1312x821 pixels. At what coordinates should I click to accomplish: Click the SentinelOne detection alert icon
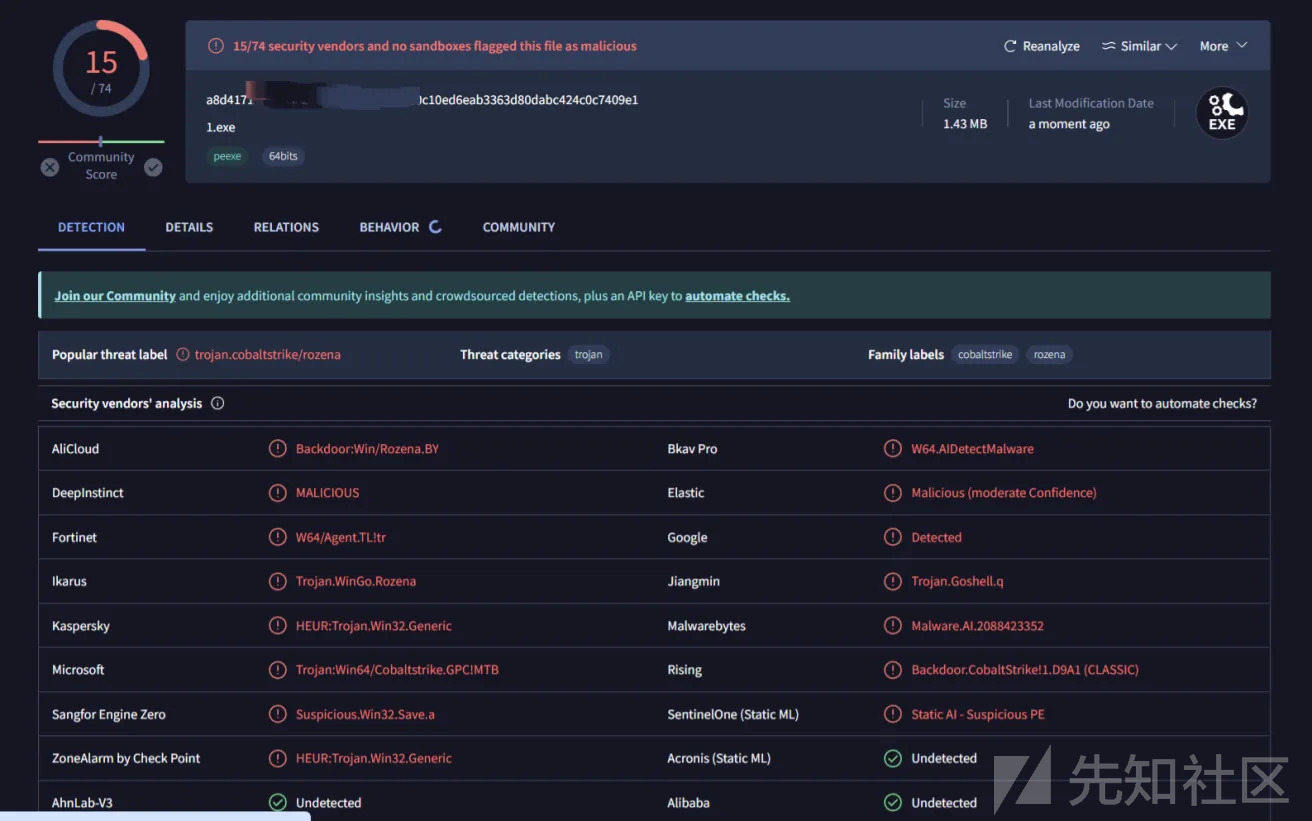tap(893, 714)
